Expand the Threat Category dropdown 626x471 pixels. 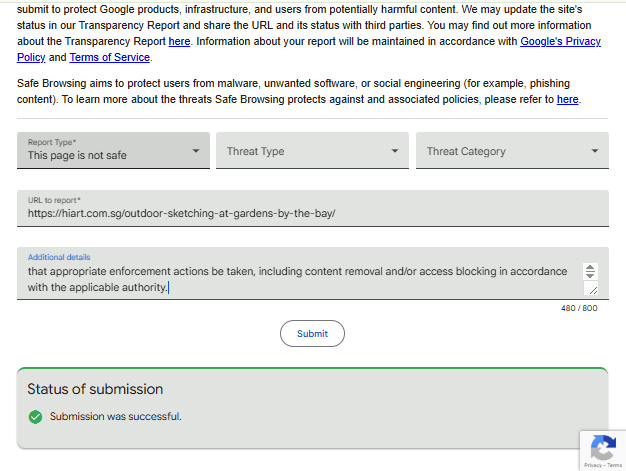click(x=512, y=150)
